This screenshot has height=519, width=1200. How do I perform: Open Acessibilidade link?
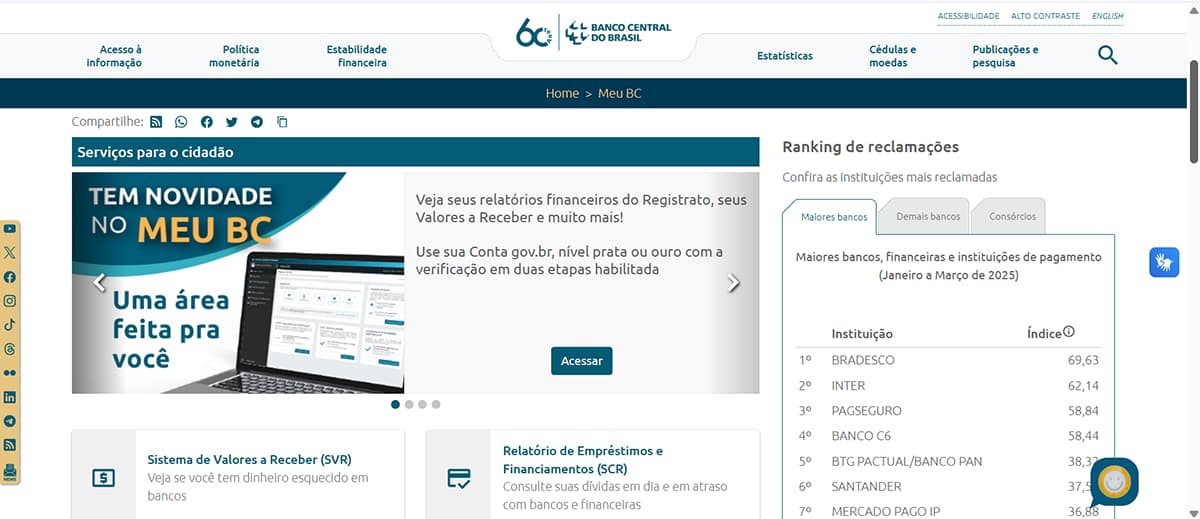tap(968, 16)
